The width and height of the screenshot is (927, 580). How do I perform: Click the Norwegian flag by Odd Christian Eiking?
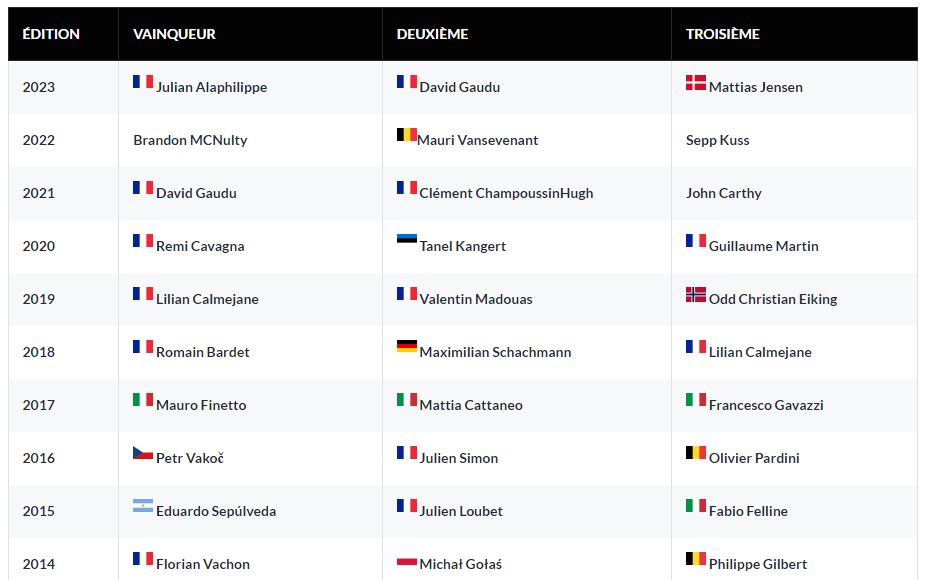click(x=696, y=295)
